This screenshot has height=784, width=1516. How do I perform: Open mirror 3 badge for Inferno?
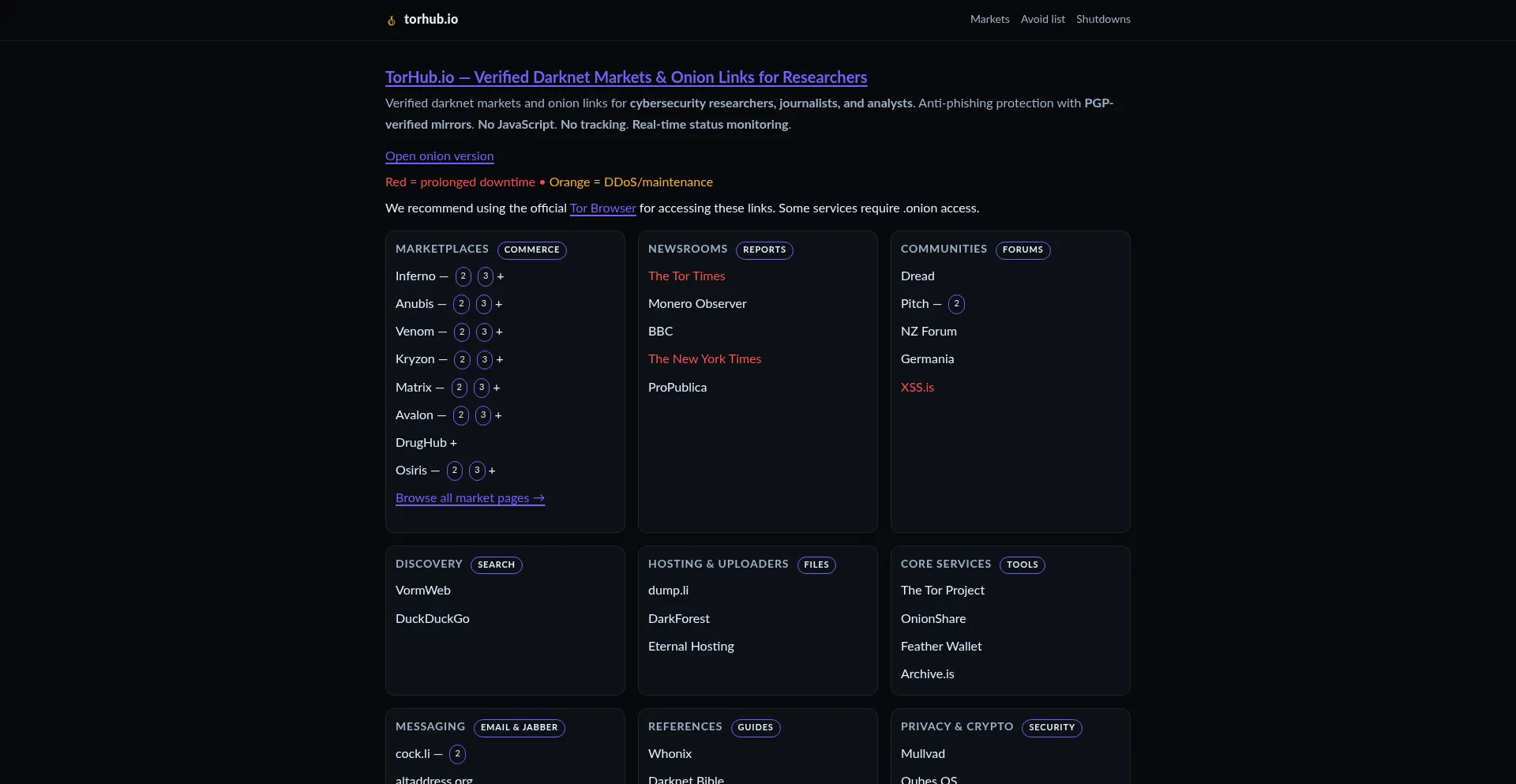[486, 276]
